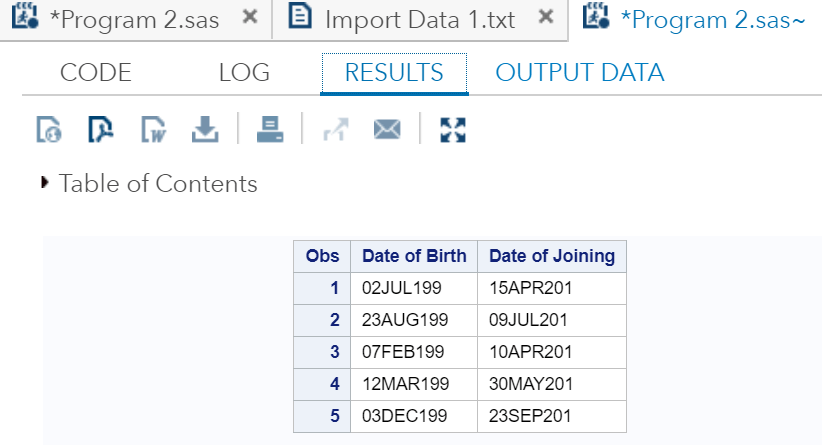
Task: Switch to the CODE tab
Action: tap(95, 72)
